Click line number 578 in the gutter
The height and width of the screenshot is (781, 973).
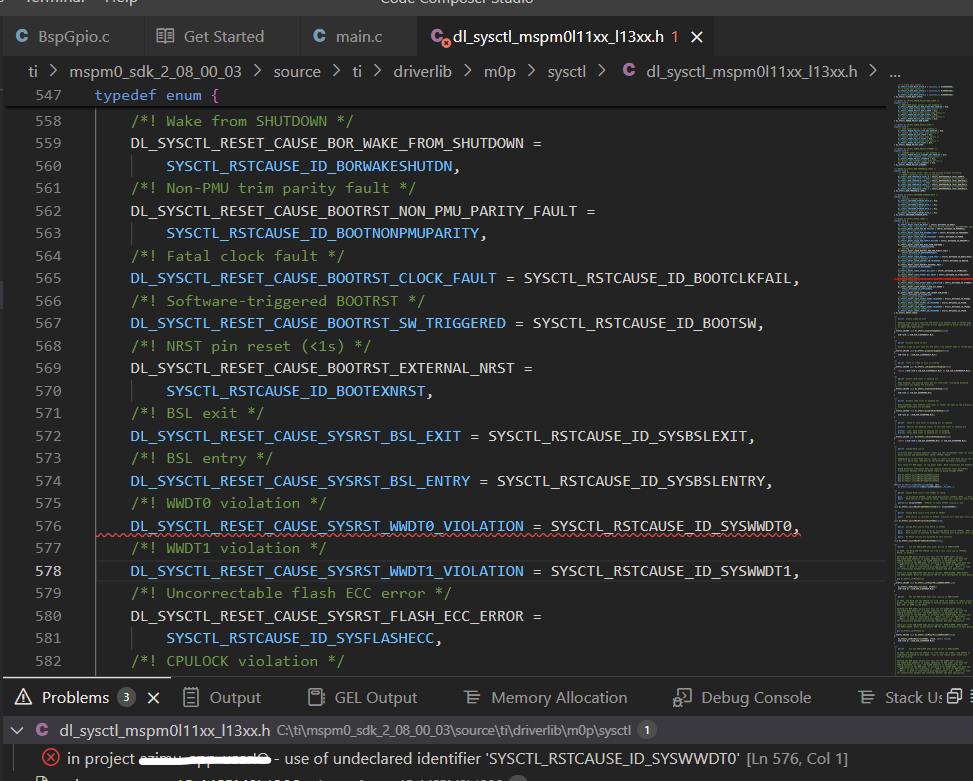(x=48, y=571)
